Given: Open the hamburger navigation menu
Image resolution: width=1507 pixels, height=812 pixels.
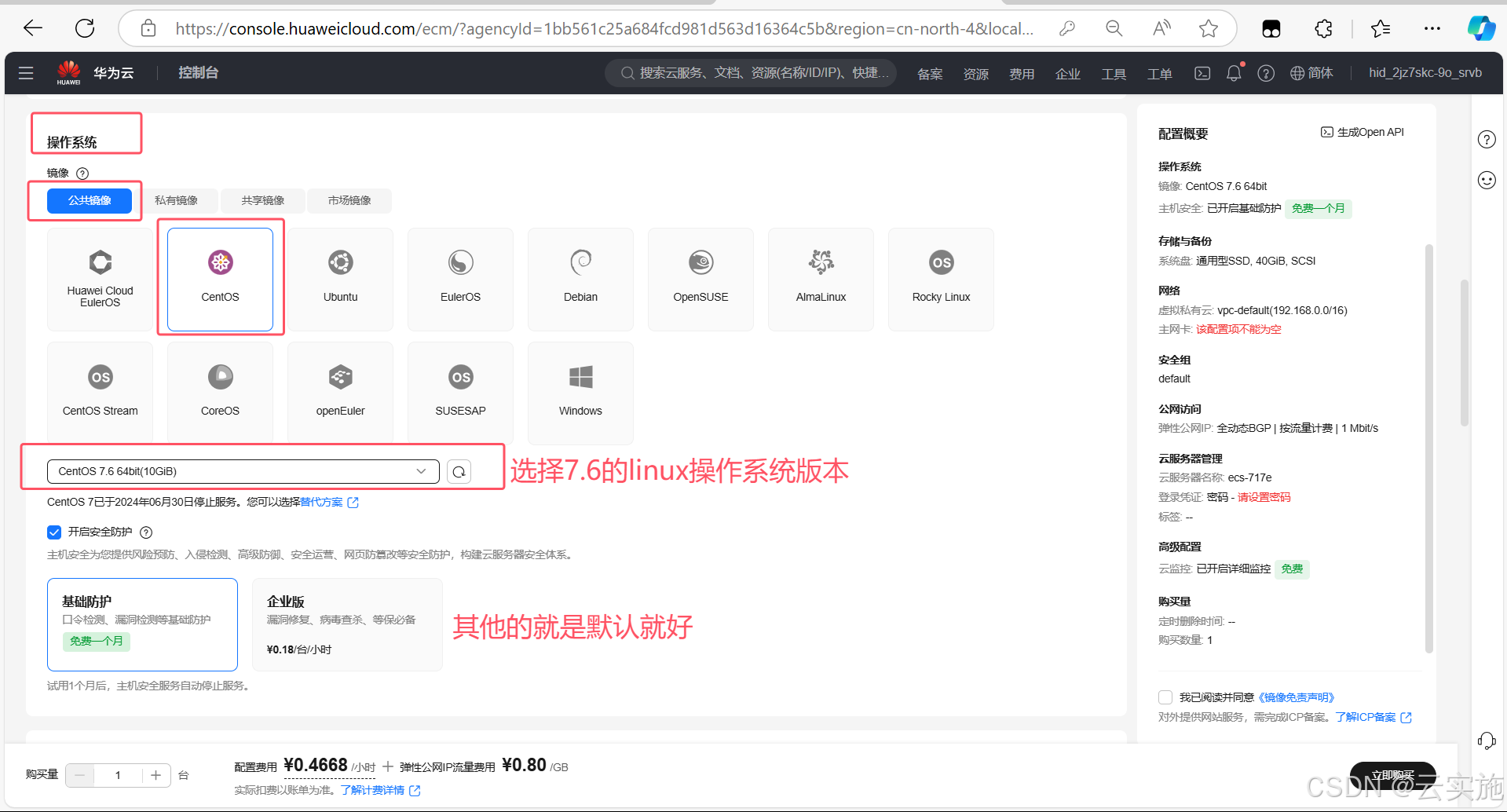Looking at the screenshot, I should (x=26, y=73).
